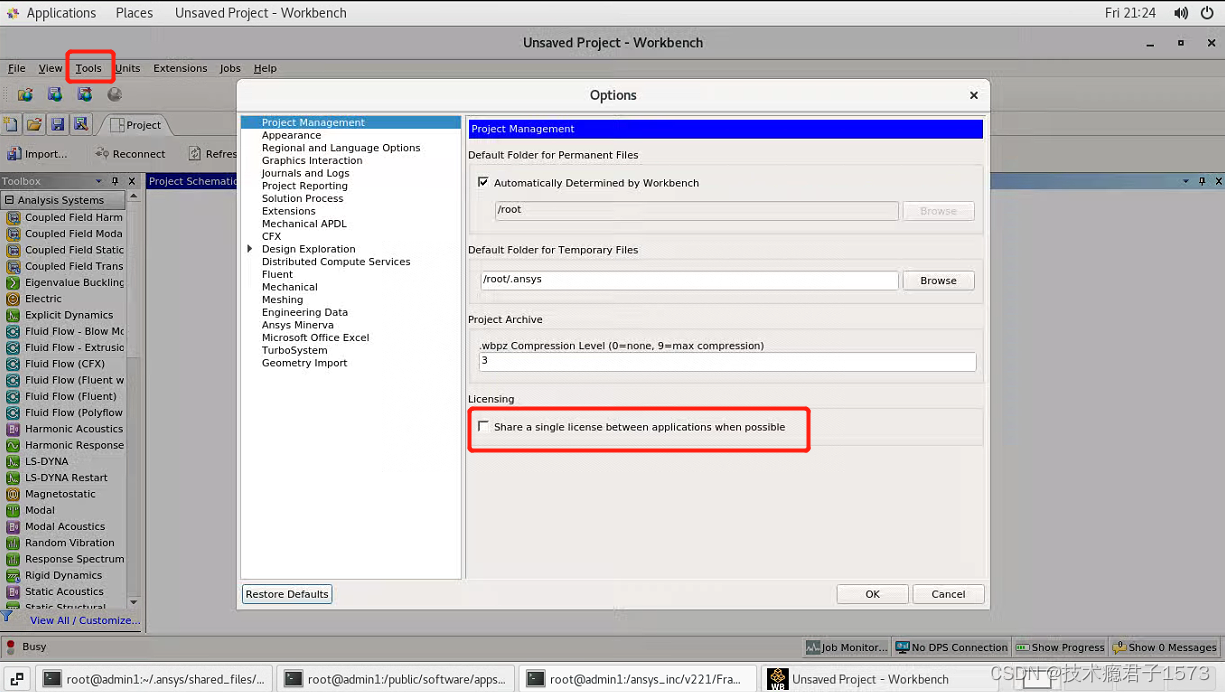Click the No DPS Connection status indicator
The width and height of the screenshot is (1225, 692).
click(951, 647)
